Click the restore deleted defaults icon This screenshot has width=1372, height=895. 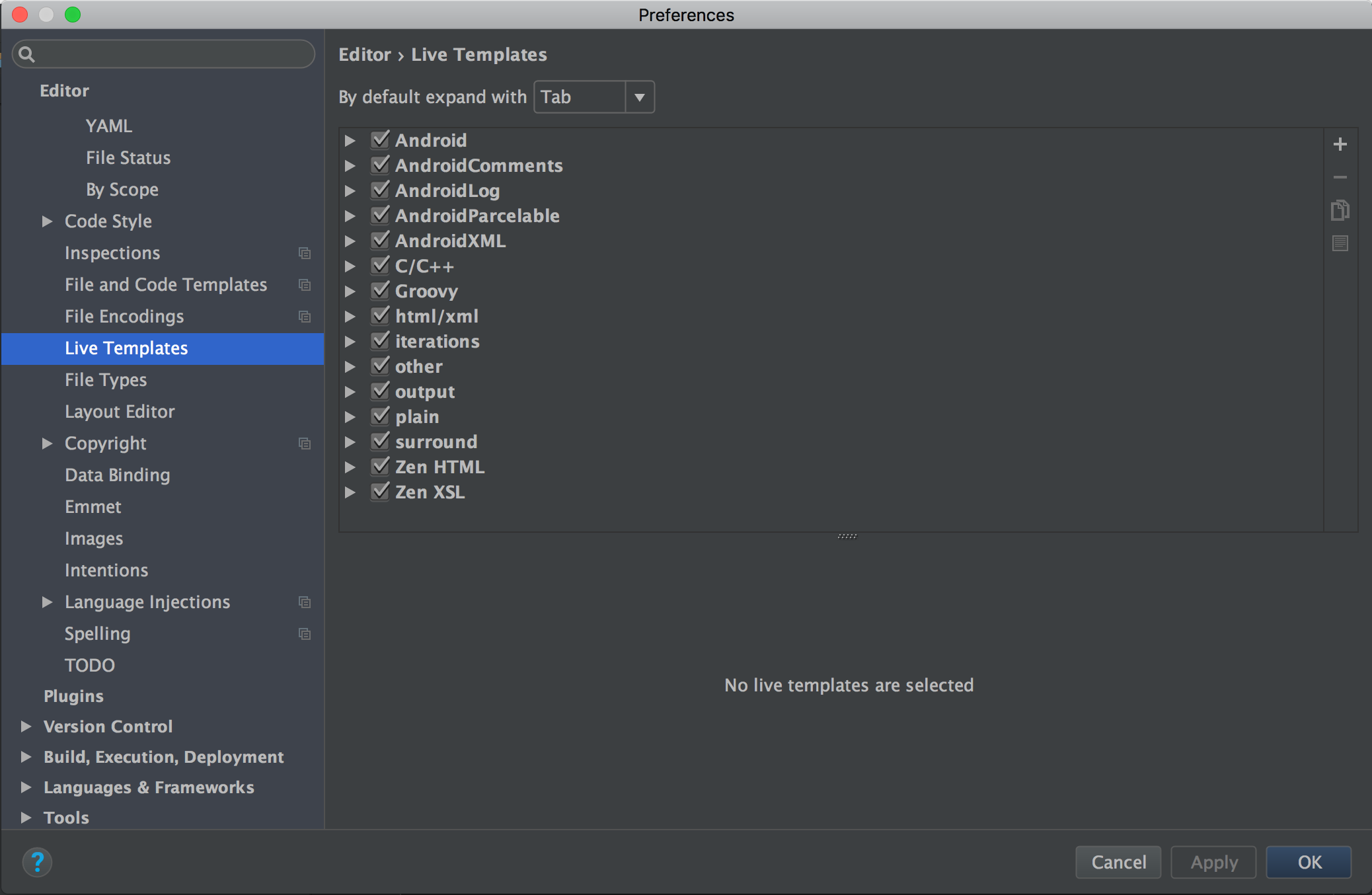click(x=1340, y=243)
